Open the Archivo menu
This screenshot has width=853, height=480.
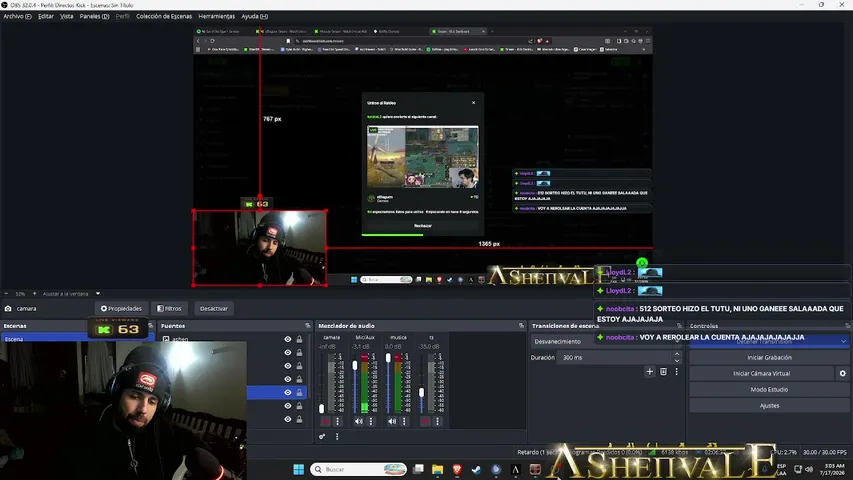[17, 16]
